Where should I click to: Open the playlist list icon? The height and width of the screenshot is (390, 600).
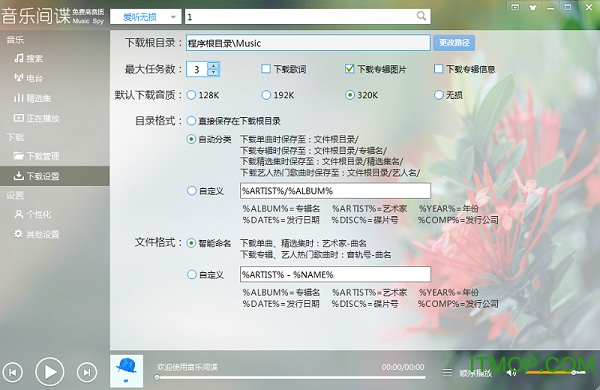click(447, 372)
